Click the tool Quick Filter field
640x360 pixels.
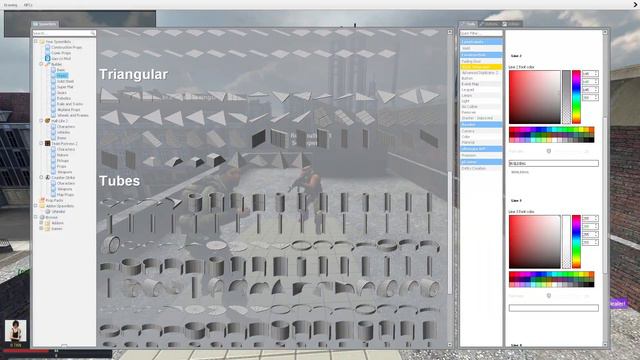pos(481,33)
